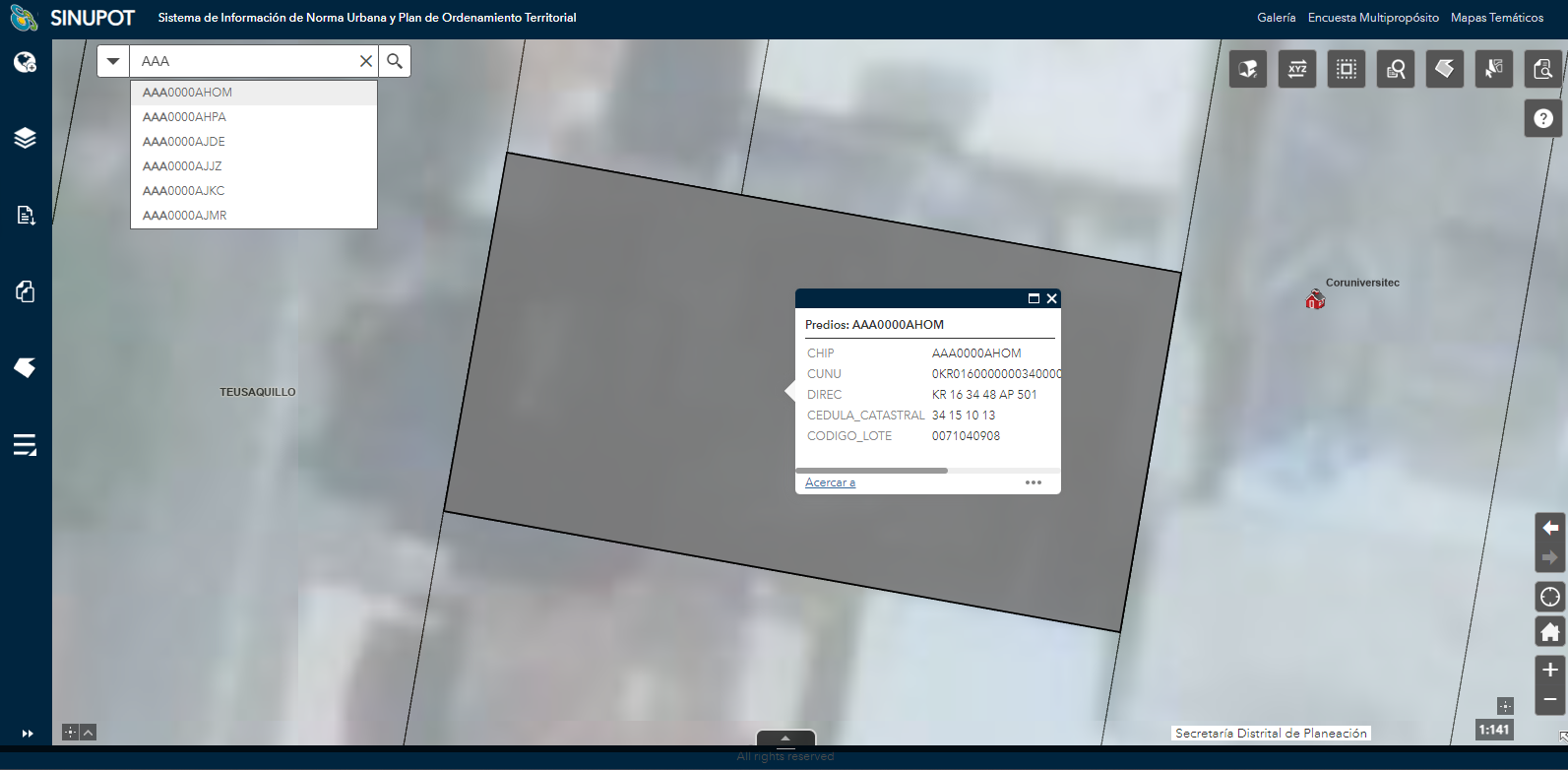The height and width of the screenshot is (770, 1568).
Task: Select the AAA0000AHPA suggestion
Action: pyautogui.click(x=185, y=117)
